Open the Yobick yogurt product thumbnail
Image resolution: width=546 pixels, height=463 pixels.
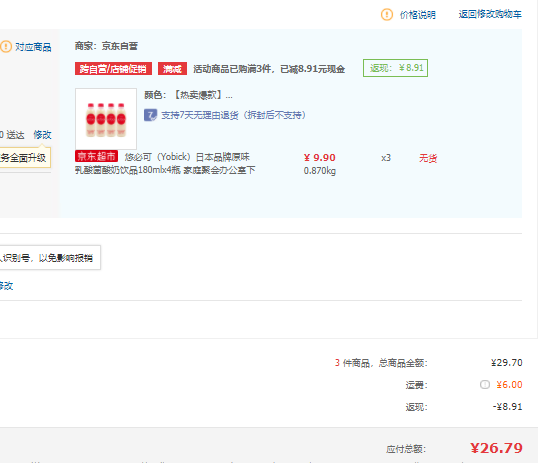coord(106,119)
